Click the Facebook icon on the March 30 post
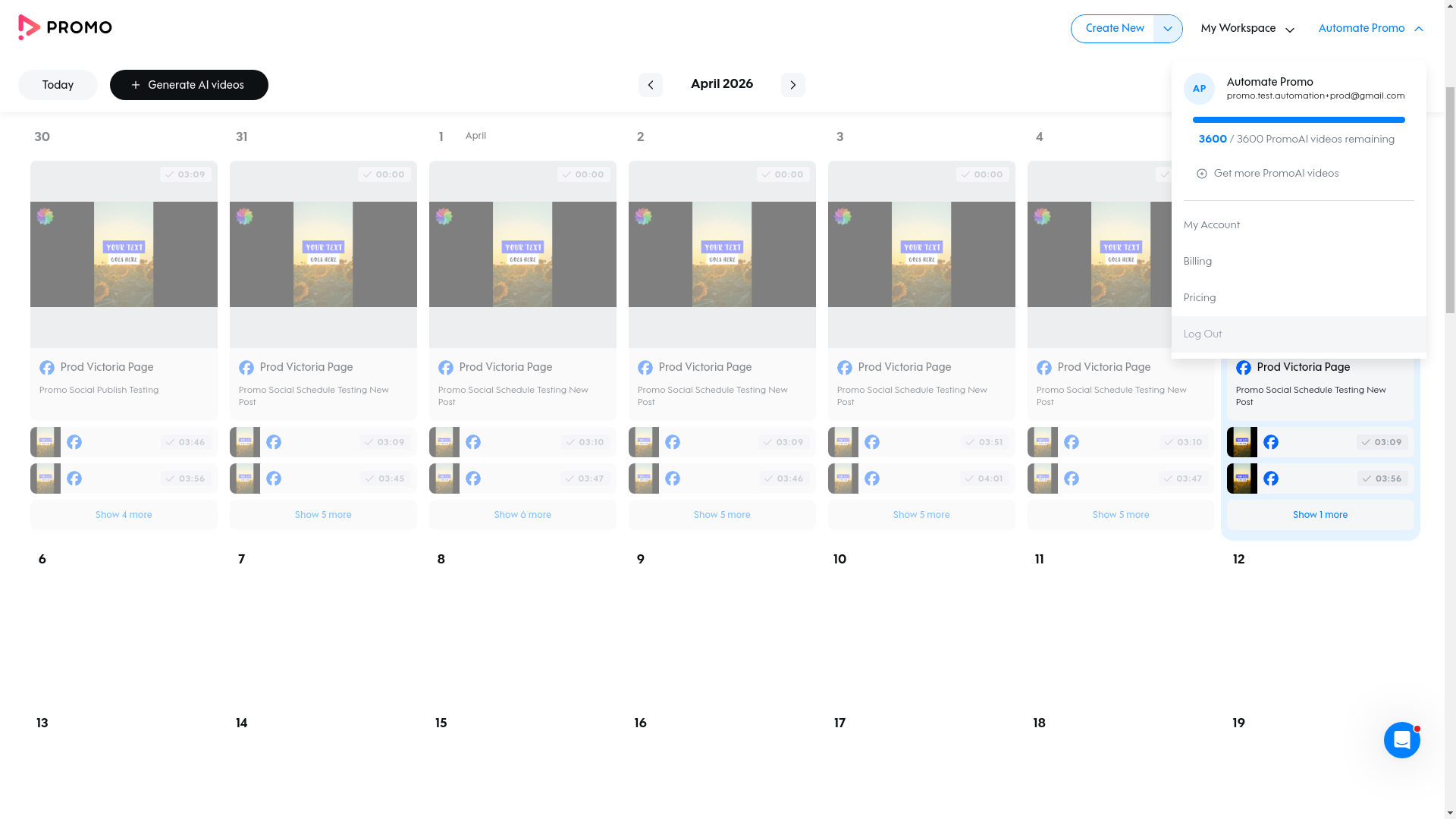1456x819 pixels. click(x=47, y=367)
